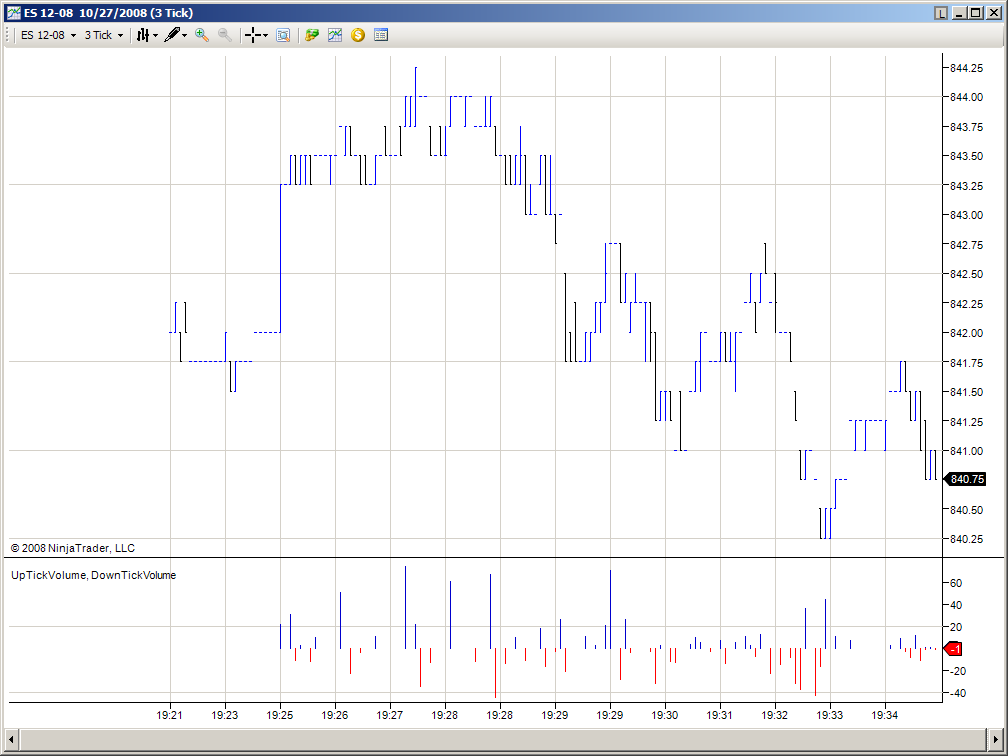Open the indicators chart icon
This screenshot has height=756, width=1008.
click(335, 35)
